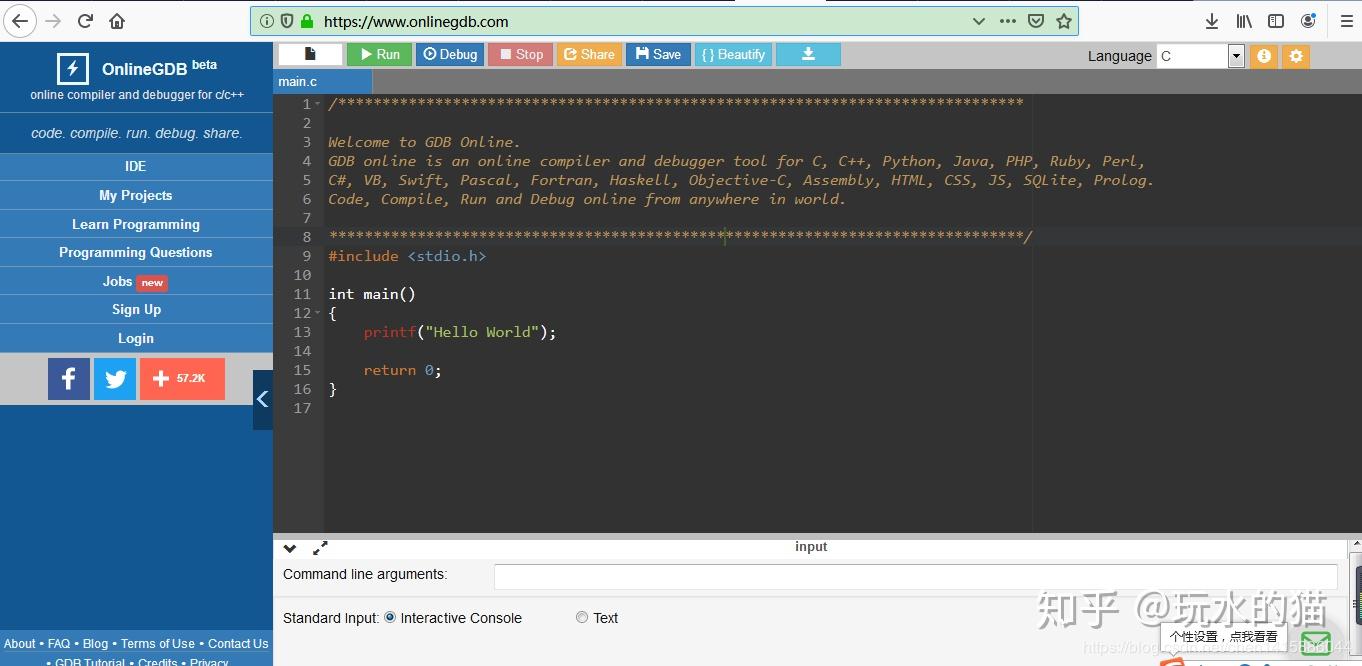
Task: Click the printf statement on line 13
Action: 460,332
